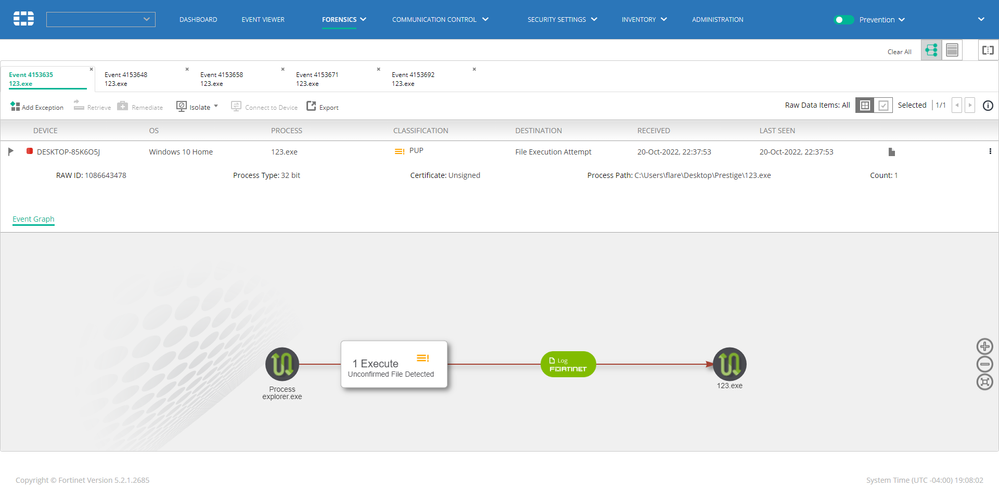The width and height of the screenshot is (999, 487).
Task: Sort by the RECEIVED column header
Action: (x=654, y=131)
